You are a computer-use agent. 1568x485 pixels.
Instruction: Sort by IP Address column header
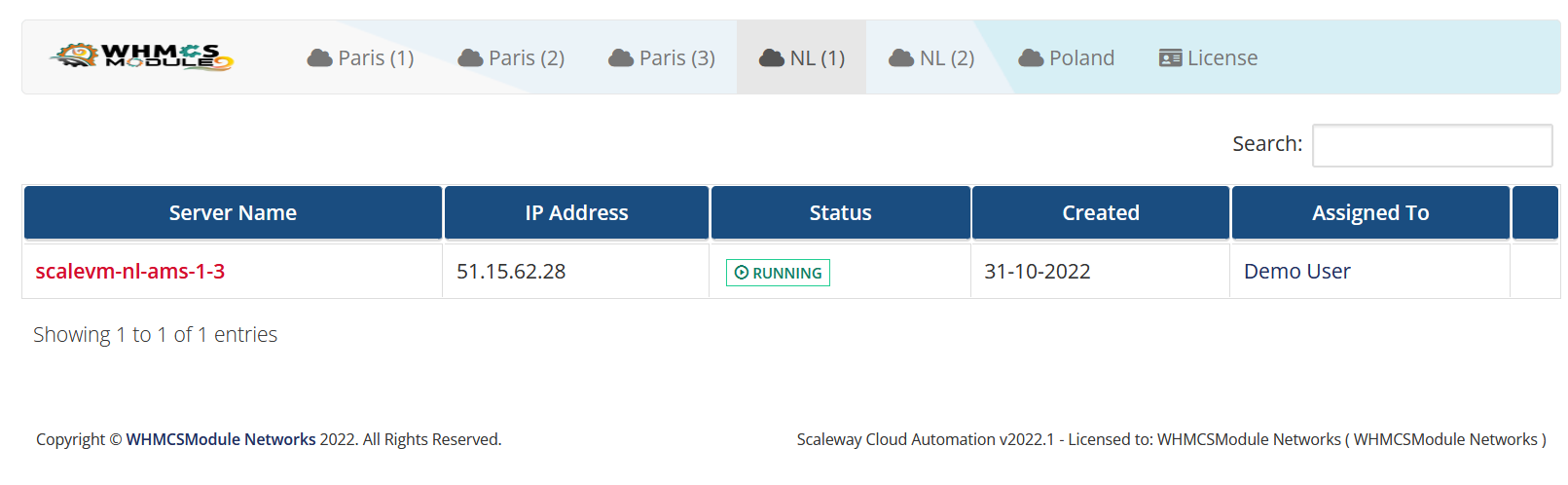576,212
